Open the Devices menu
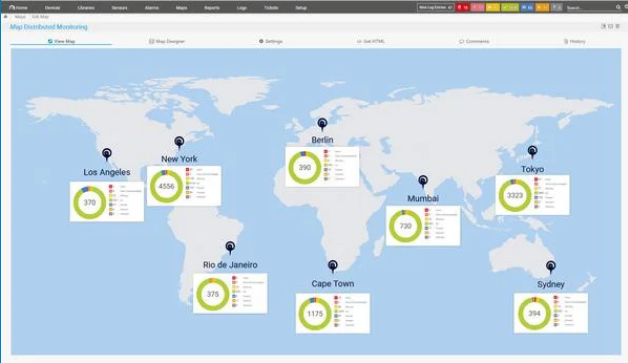628x363 pixels. [x=52, y=8]
